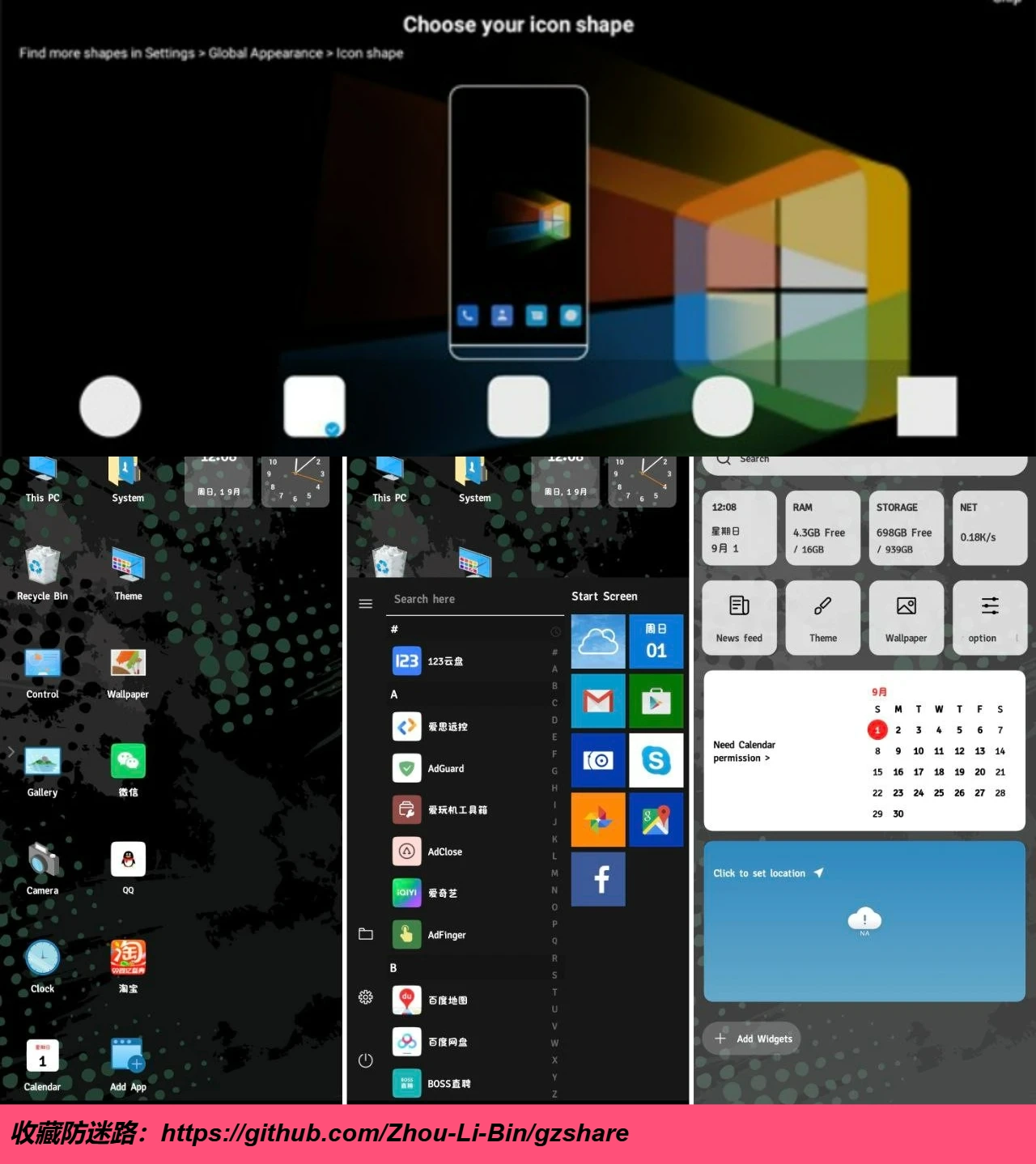Viewport: 1036px width, 1164px height.
Task: Open the QQ penguin app
Action: pos(128,869)
